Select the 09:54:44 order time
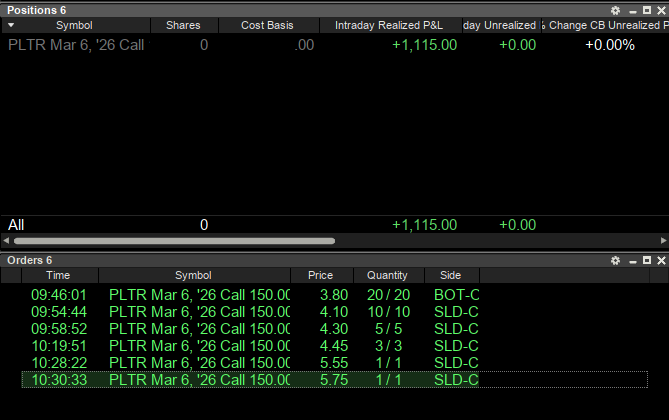Viewport: 669px width, 420px height. tap(59, 312)
